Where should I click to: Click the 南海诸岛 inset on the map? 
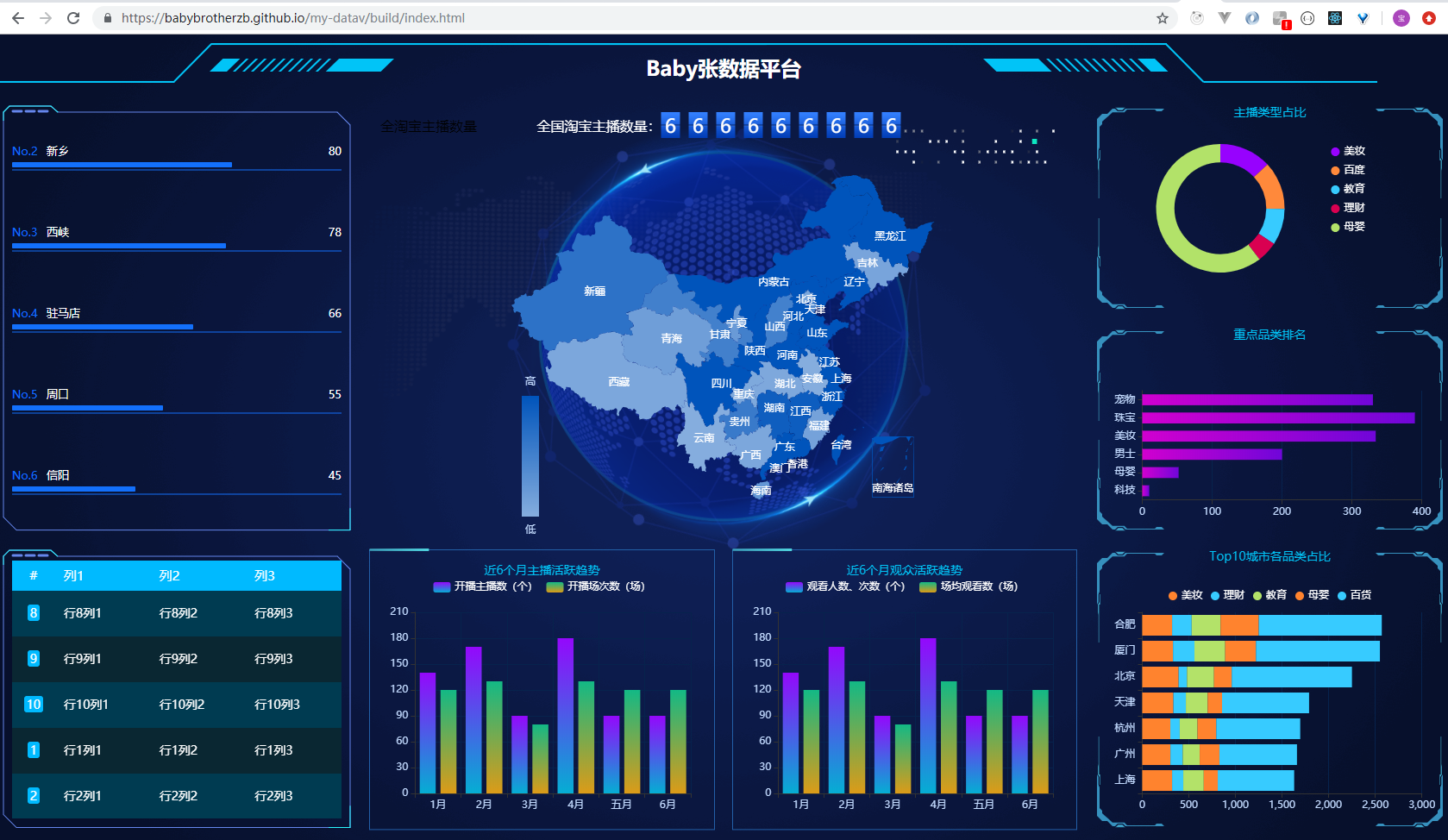[x=893, y=467]
